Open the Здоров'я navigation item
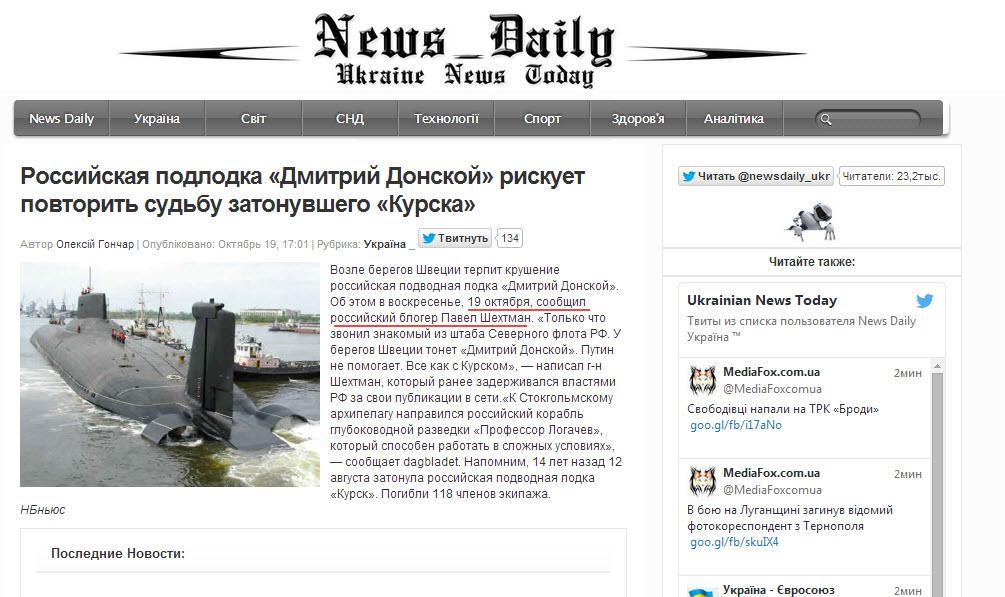 [638, 119]
